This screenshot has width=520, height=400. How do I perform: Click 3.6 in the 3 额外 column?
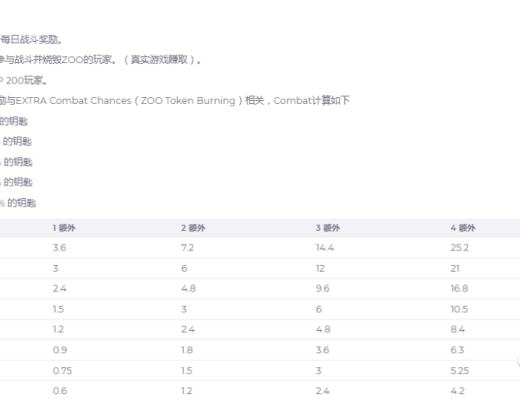pyautogui.click(x=322, y=350)
